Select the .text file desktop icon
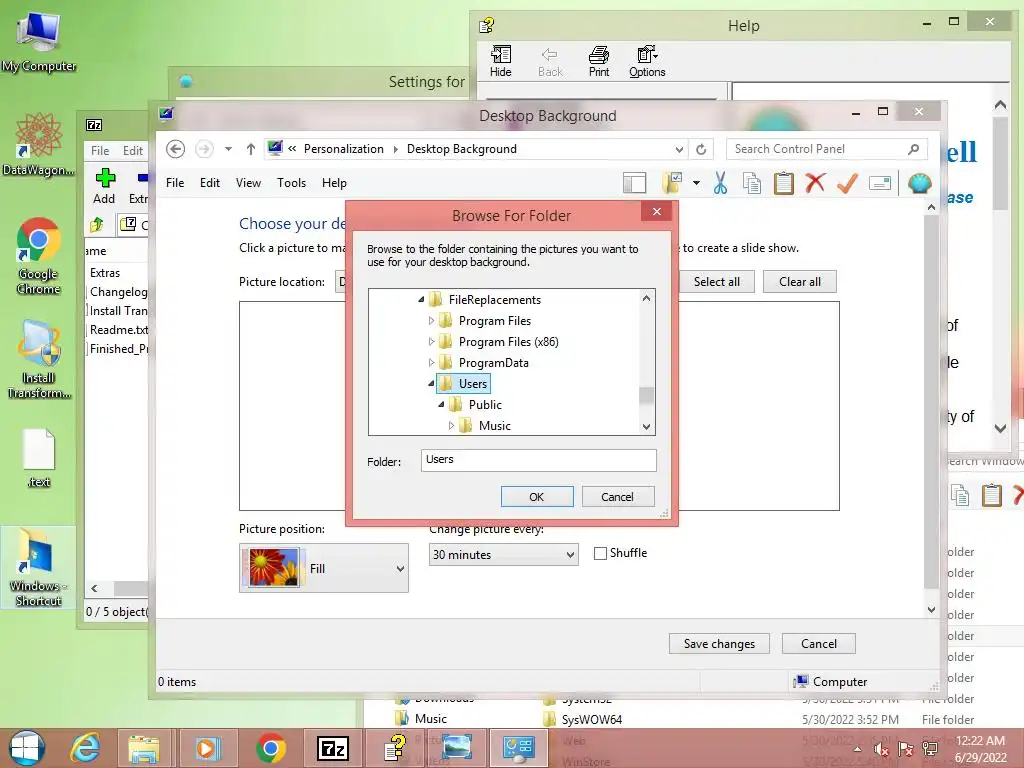Screen dimensions: 1024x768 39,458
